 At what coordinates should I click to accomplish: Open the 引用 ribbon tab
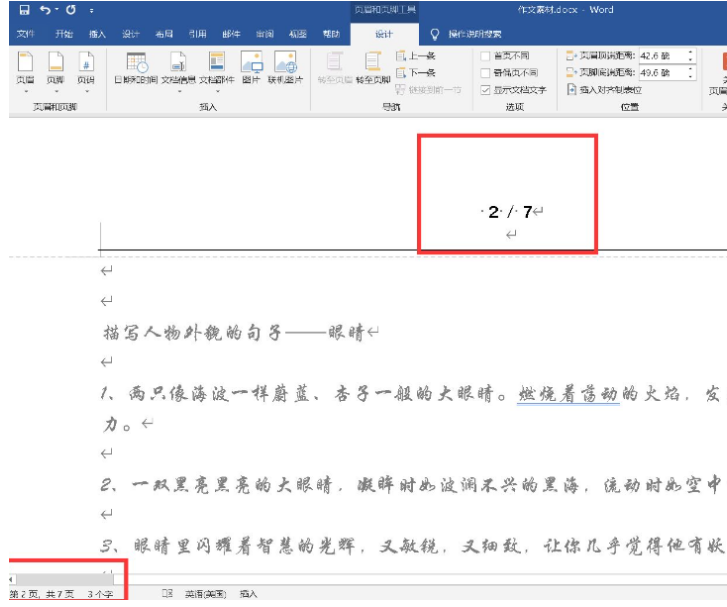click(x=198, y=34)
